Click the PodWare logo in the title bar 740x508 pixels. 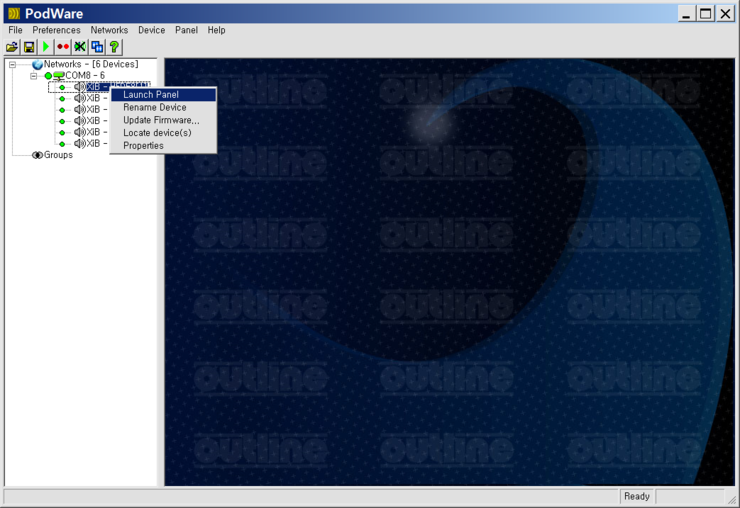pyautogui.click(x=14, y=13)
